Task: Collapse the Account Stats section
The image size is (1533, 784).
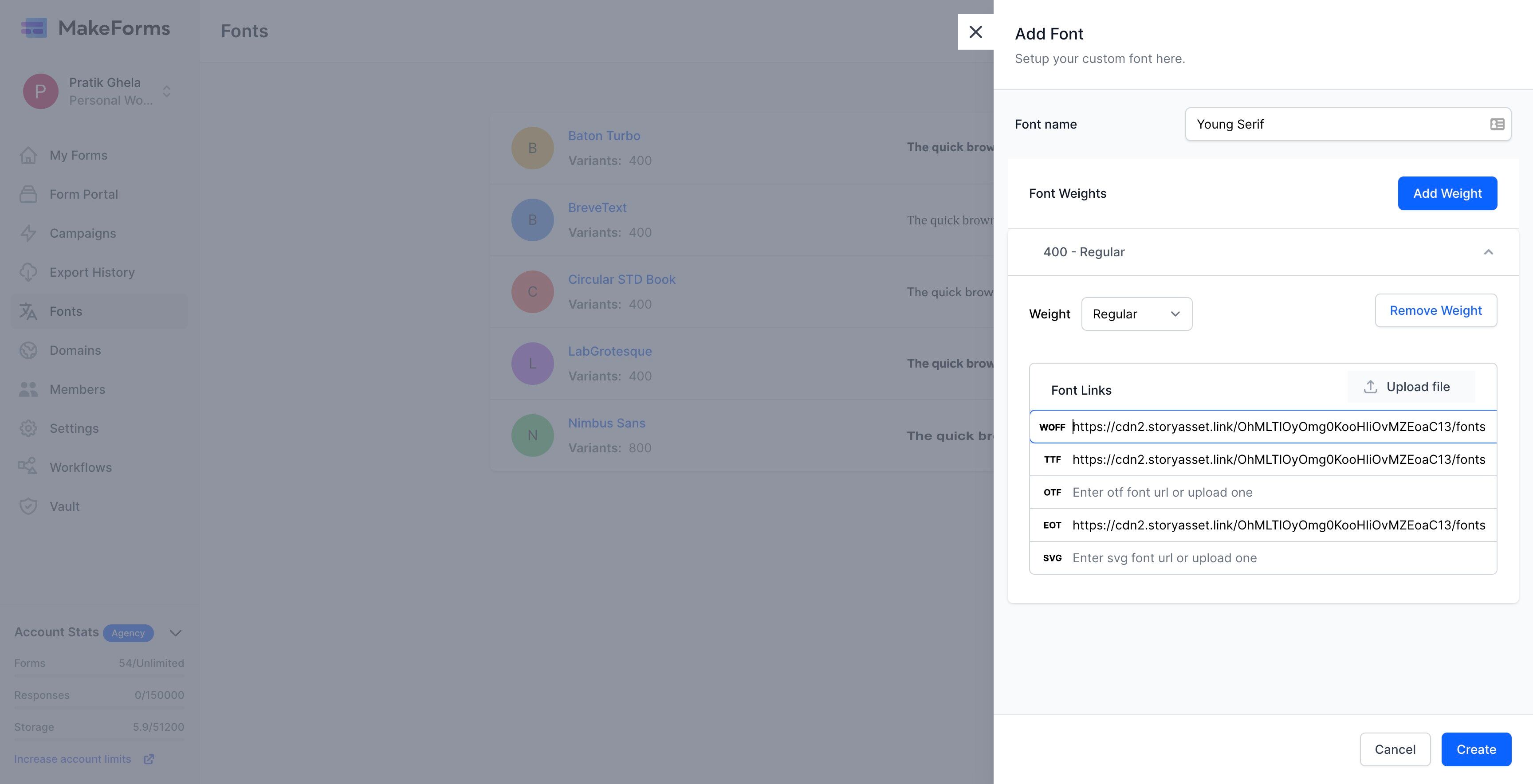Action: (176, 633)
